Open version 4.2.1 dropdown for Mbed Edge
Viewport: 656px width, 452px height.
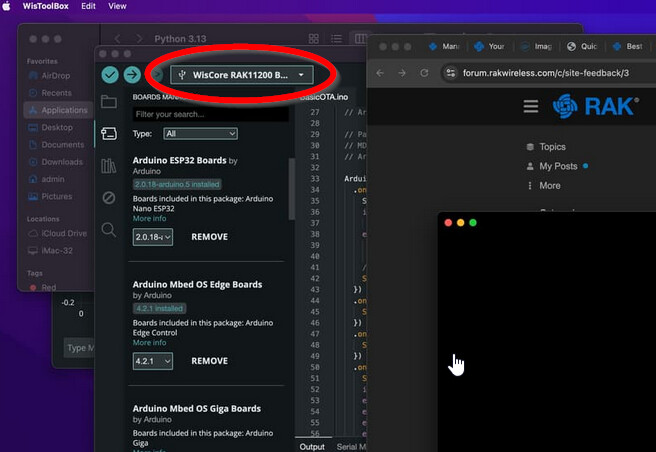153,361
